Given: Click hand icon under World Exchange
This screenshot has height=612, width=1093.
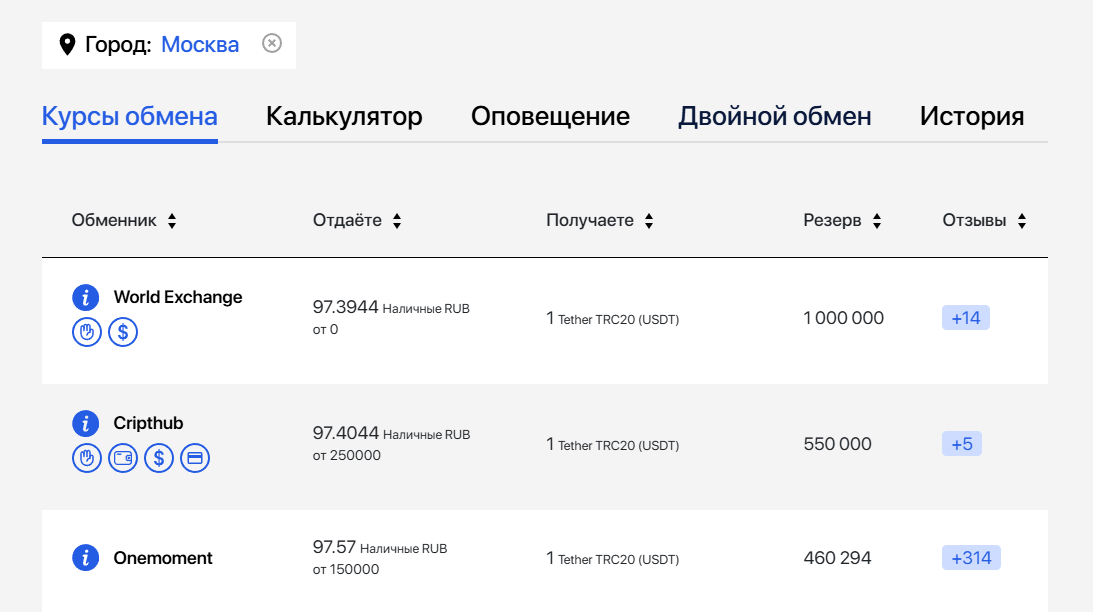Looking at the screenshot, I should [x=87, y=332].
